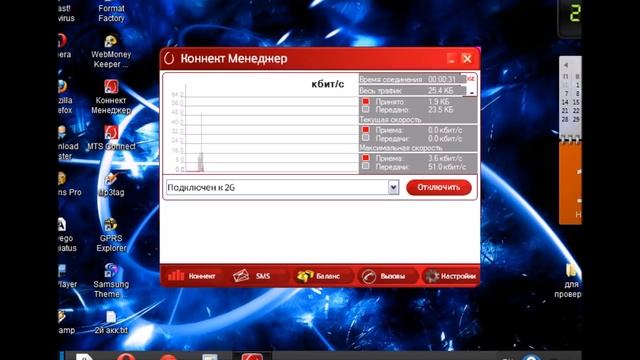The width and height of the screenshot is (640, 360).
Task: Click the gear icon on Настройки
Action: point(432,276)
